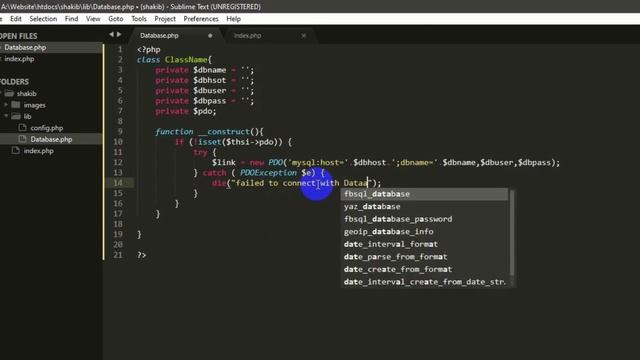
Task: Open the Selection menu
Action: tap(43, 19)
